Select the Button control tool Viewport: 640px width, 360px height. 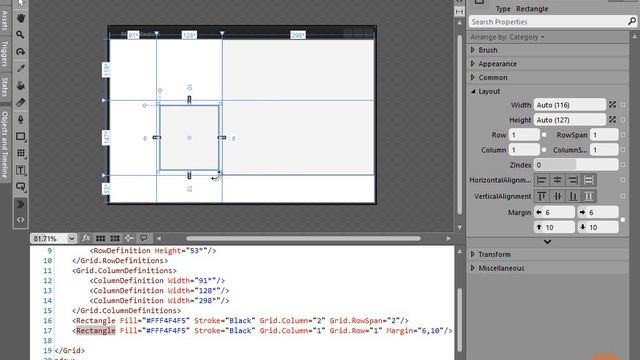(20, 187)
